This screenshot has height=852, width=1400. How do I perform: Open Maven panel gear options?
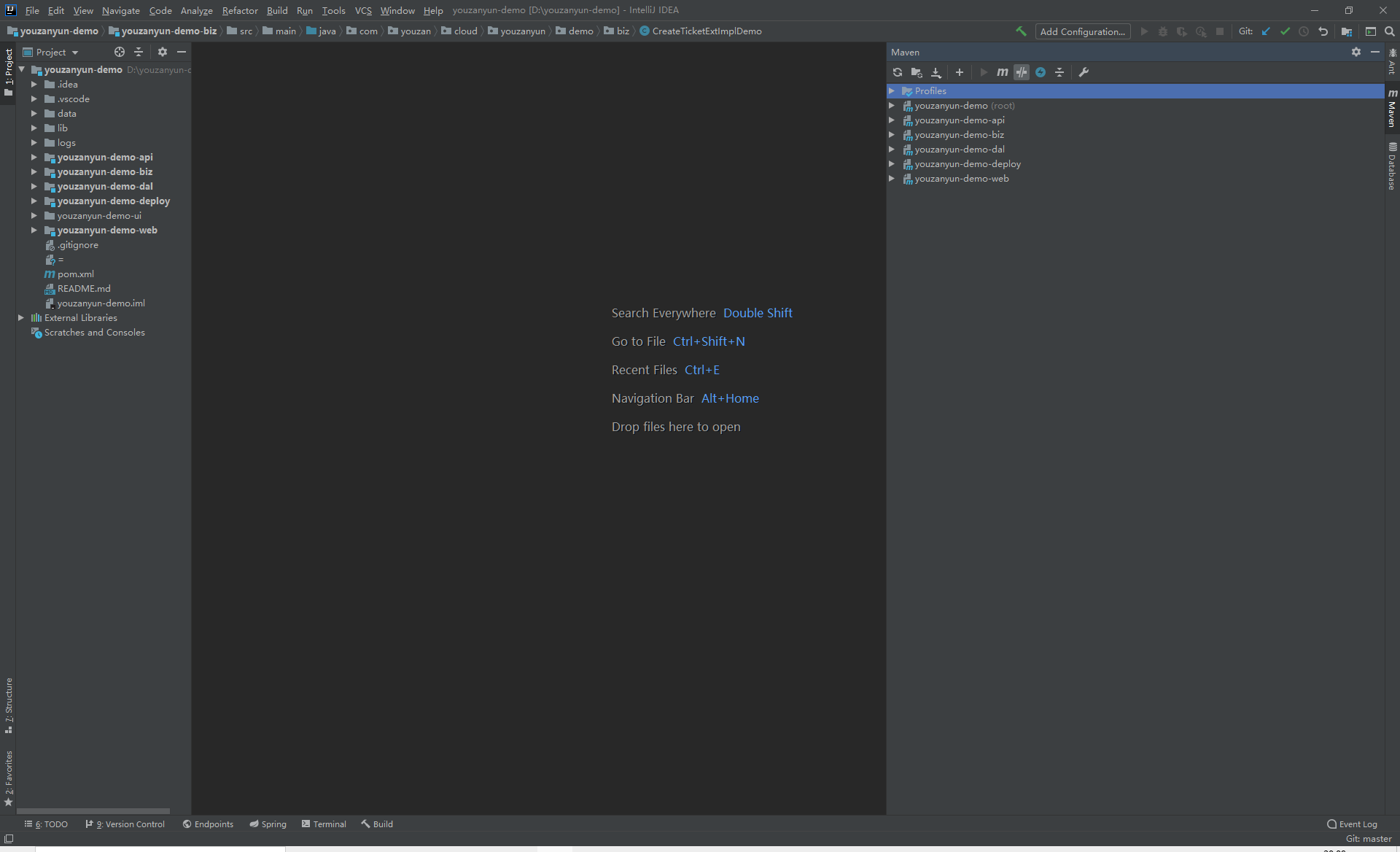(x=1356, y=52)
